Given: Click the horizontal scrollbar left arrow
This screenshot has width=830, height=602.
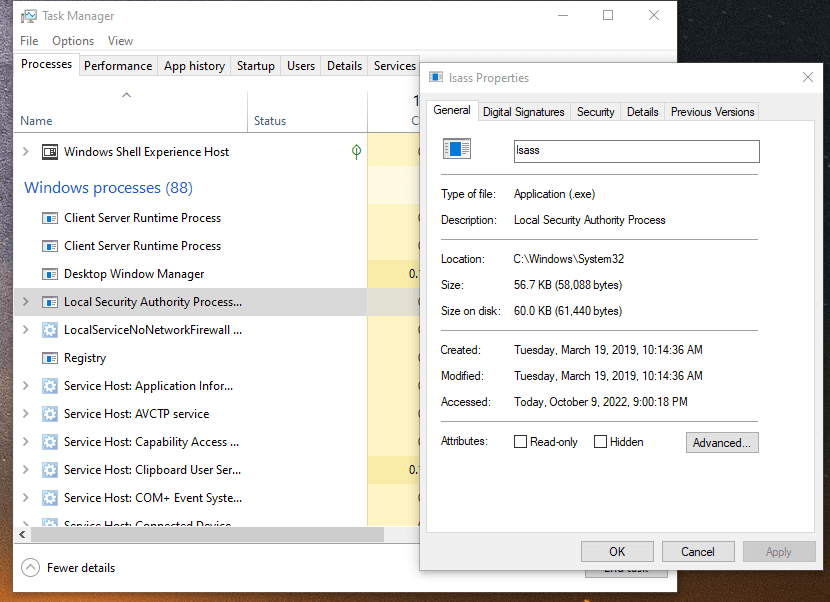Looking at the screenshot, I should point(22,535).
